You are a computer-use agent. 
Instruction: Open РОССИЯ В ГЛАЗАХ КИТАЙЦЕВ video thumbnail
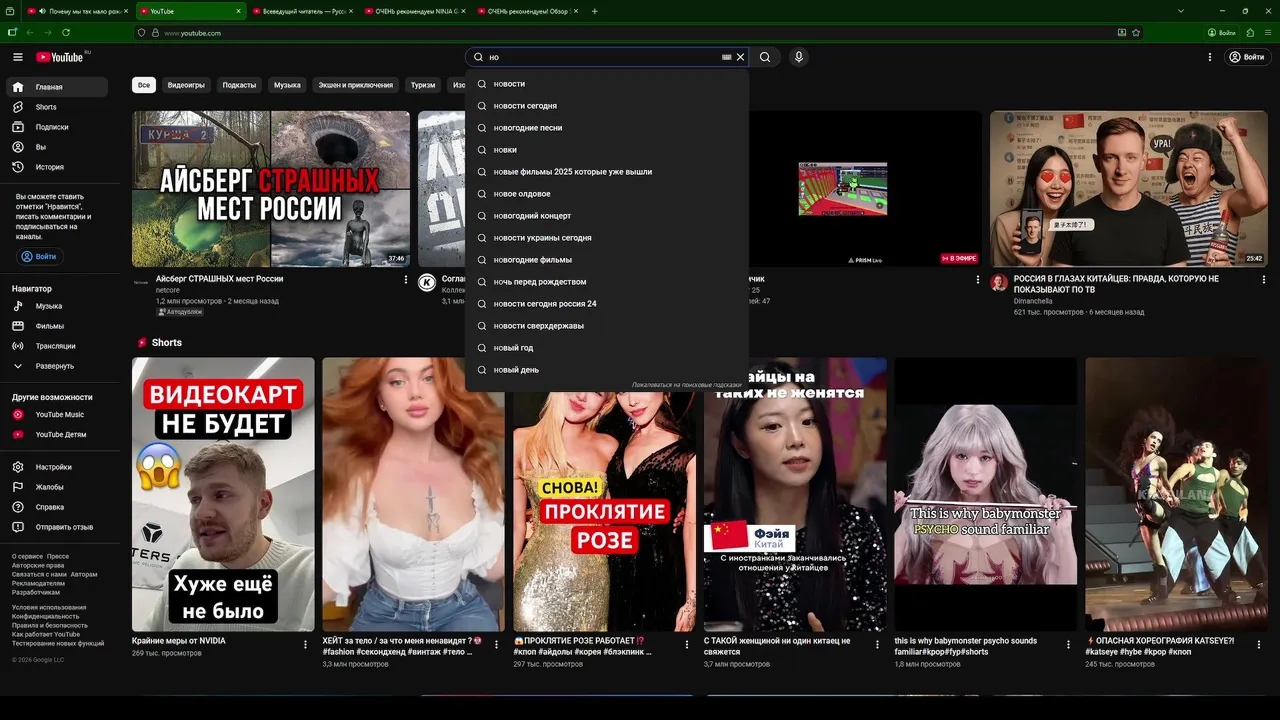coord(1129,189)
